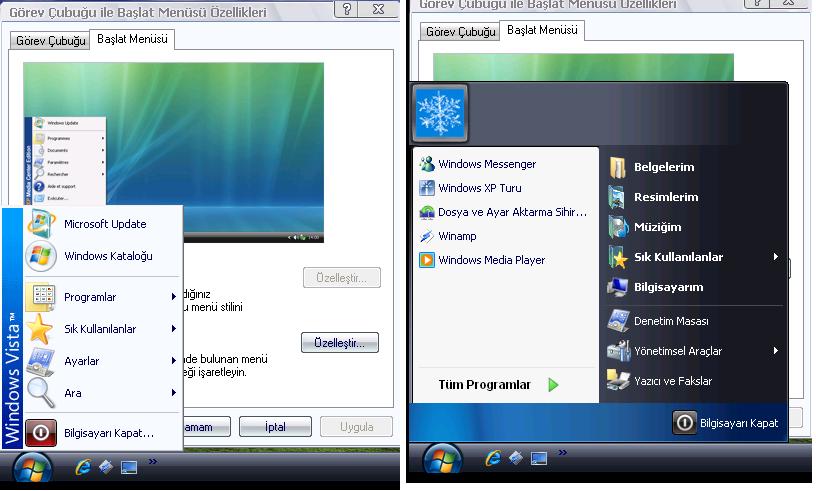The image size is (816, 491).
Task: Click Bilgisayarı Kapat in right start menu
Action: (726, 423)
